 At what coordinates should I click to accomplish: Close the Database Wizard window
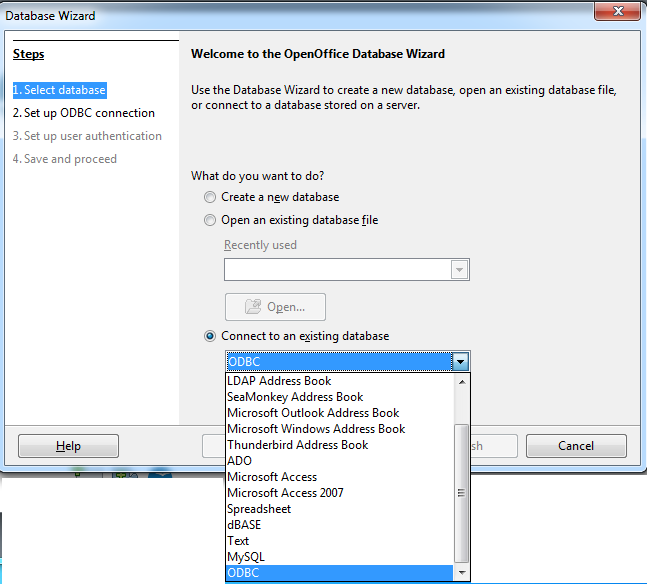tap(617, 11)
